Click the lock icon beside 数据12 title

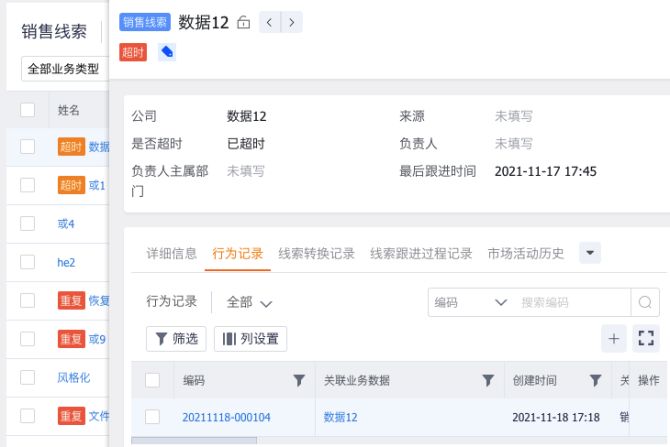[244, 22]
